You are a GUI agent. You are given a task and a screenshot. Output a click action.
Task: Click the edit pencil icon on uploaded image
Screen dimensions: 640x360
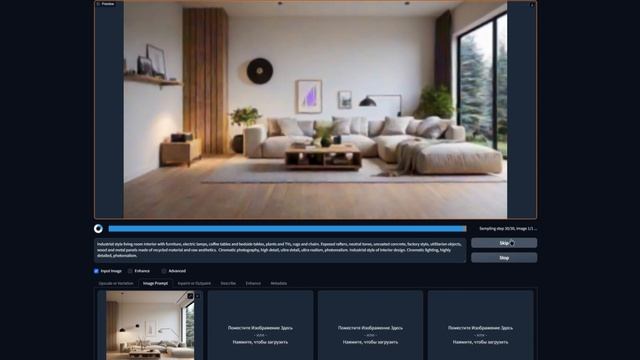pyautogui.click(x=190, y=296)
